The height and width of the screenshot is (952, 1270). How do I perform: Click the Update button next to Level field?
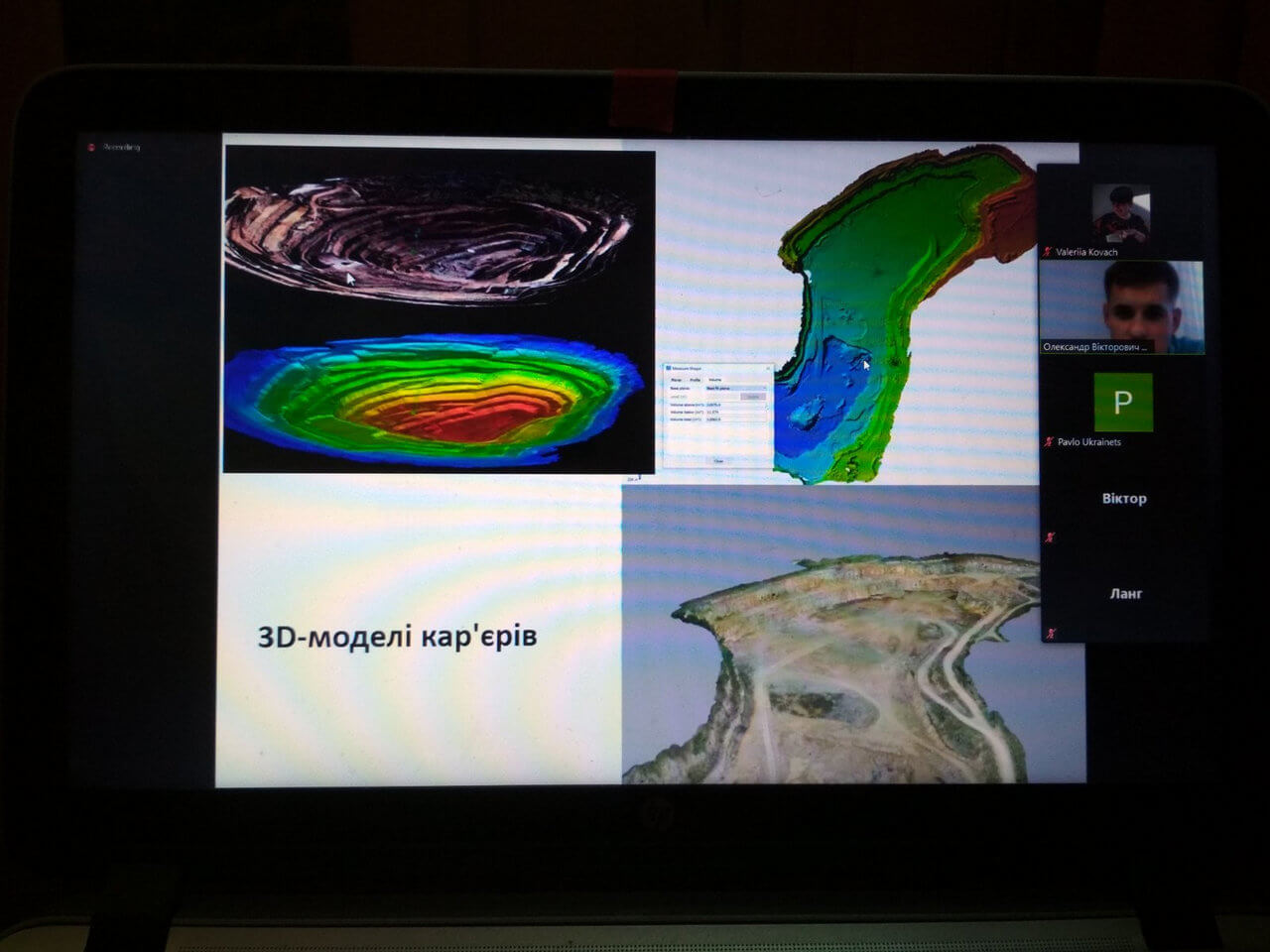pos(753,397)
